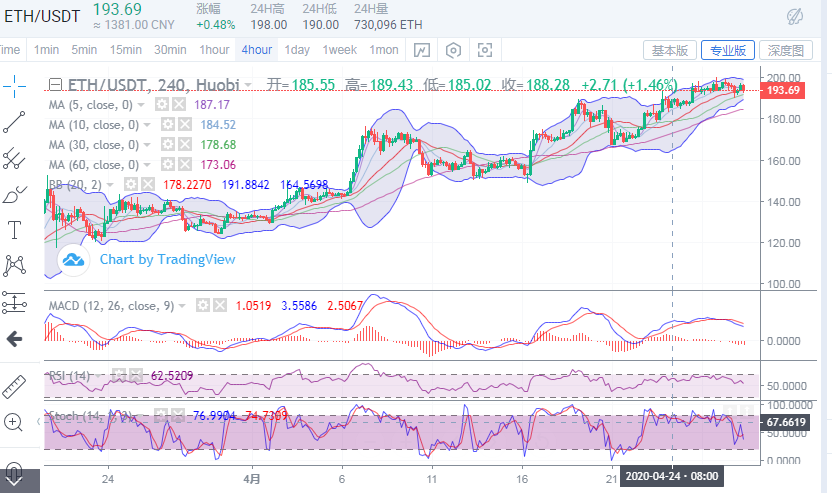832x493 pixels.
Task: Click the 2020-04-24 08:00 time axis label
Action: (x=672, y=476)
